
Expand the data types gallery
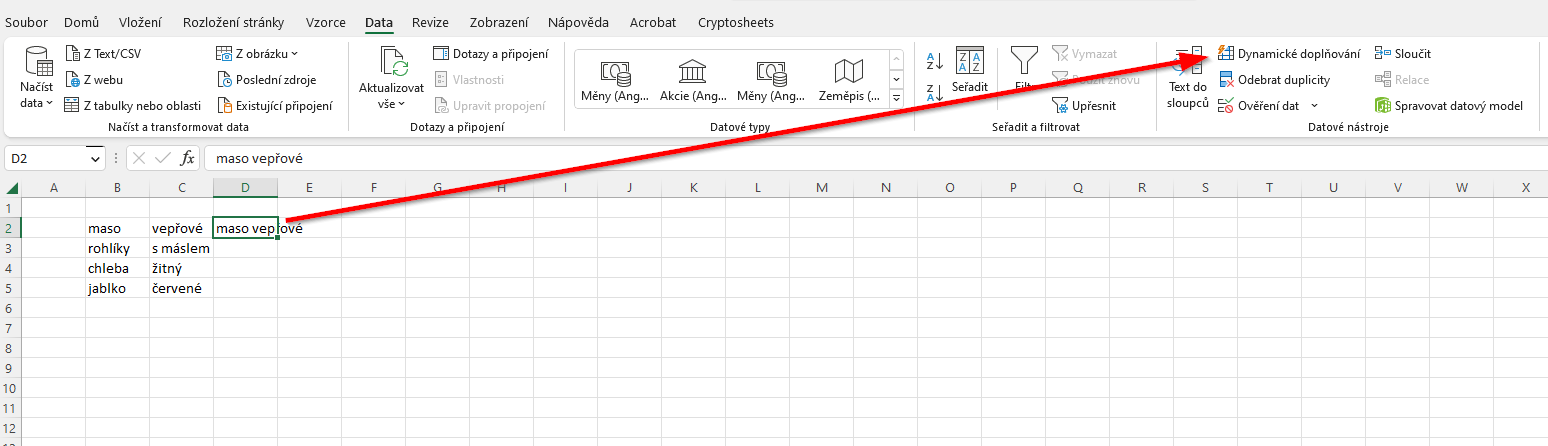[x=896, y=99]
